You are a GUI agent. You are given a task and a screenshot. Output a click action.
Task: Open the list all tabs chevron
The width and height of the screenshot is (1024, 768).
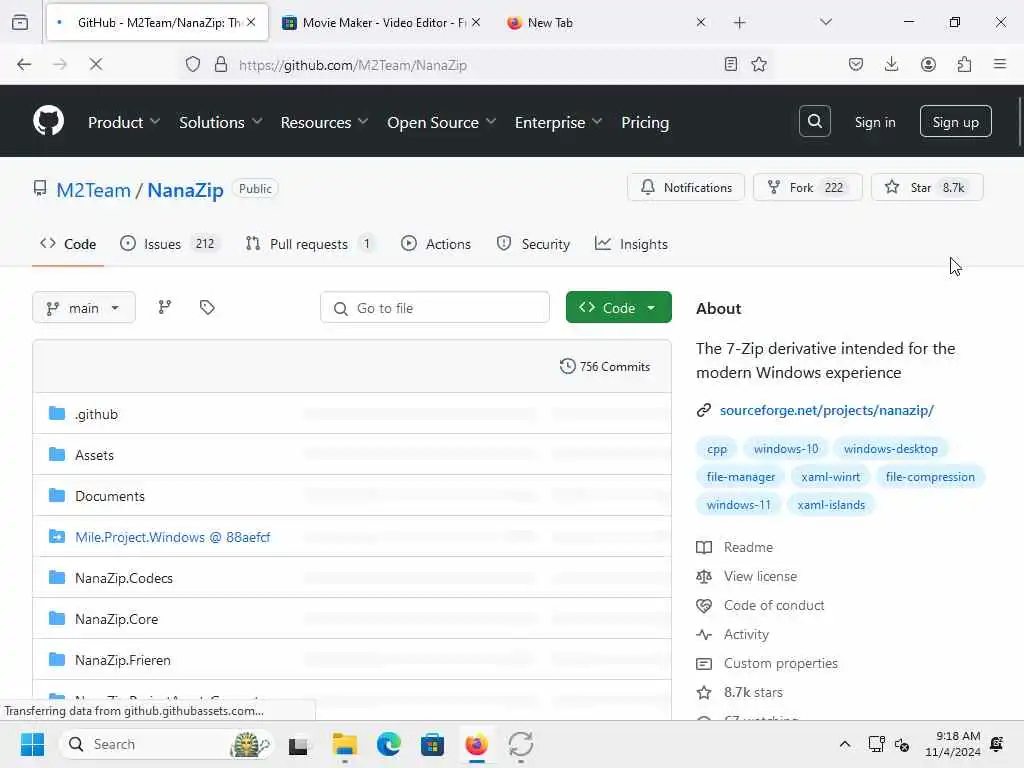826,23
